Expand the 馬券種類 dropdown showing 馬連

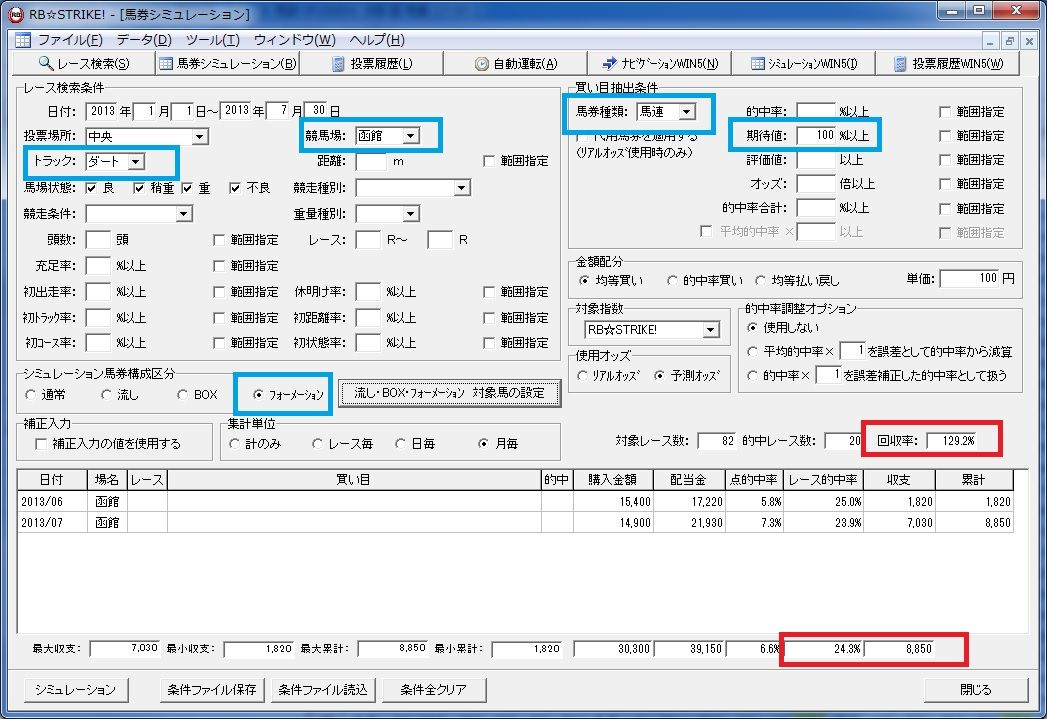point(687,111)
